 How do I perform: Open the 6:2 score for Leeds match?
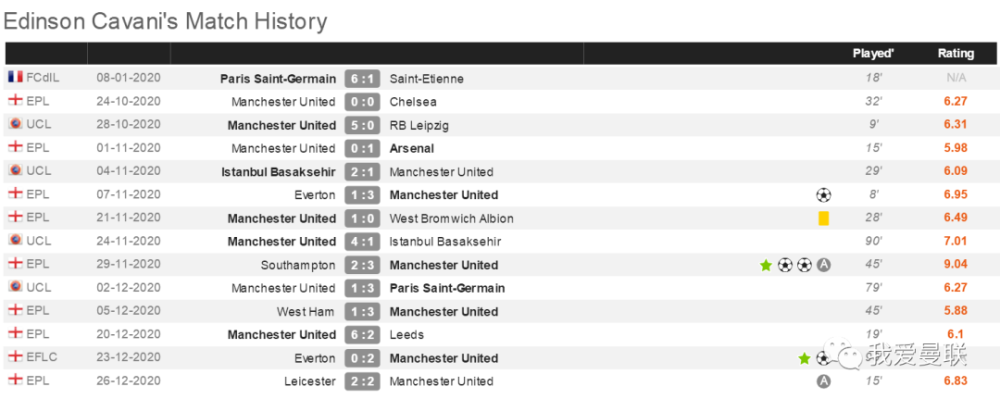pyautogui.click(x=362, y=335)
